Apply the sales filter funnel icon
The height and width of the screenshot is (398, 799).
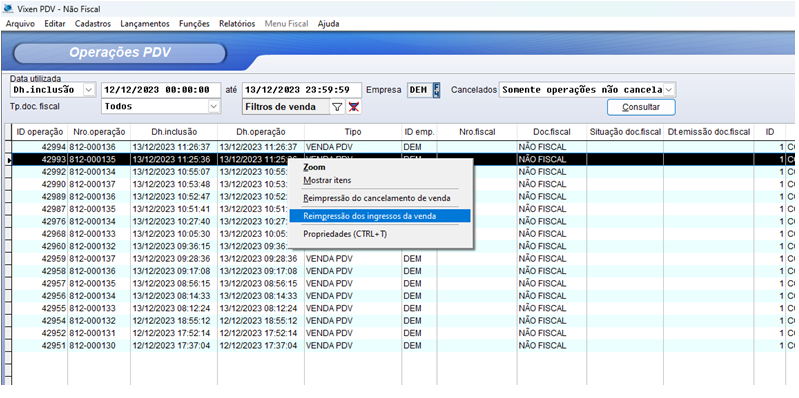coord(337,107)
